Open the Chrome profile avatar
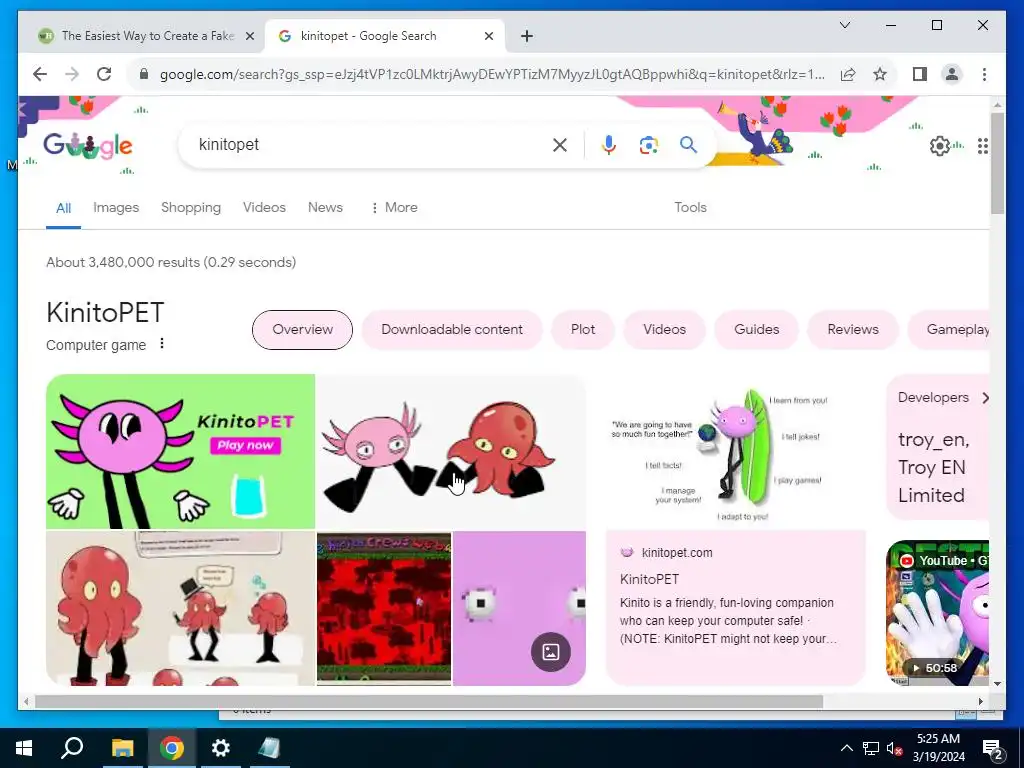1024x768 pixels. tap(952, 74)
